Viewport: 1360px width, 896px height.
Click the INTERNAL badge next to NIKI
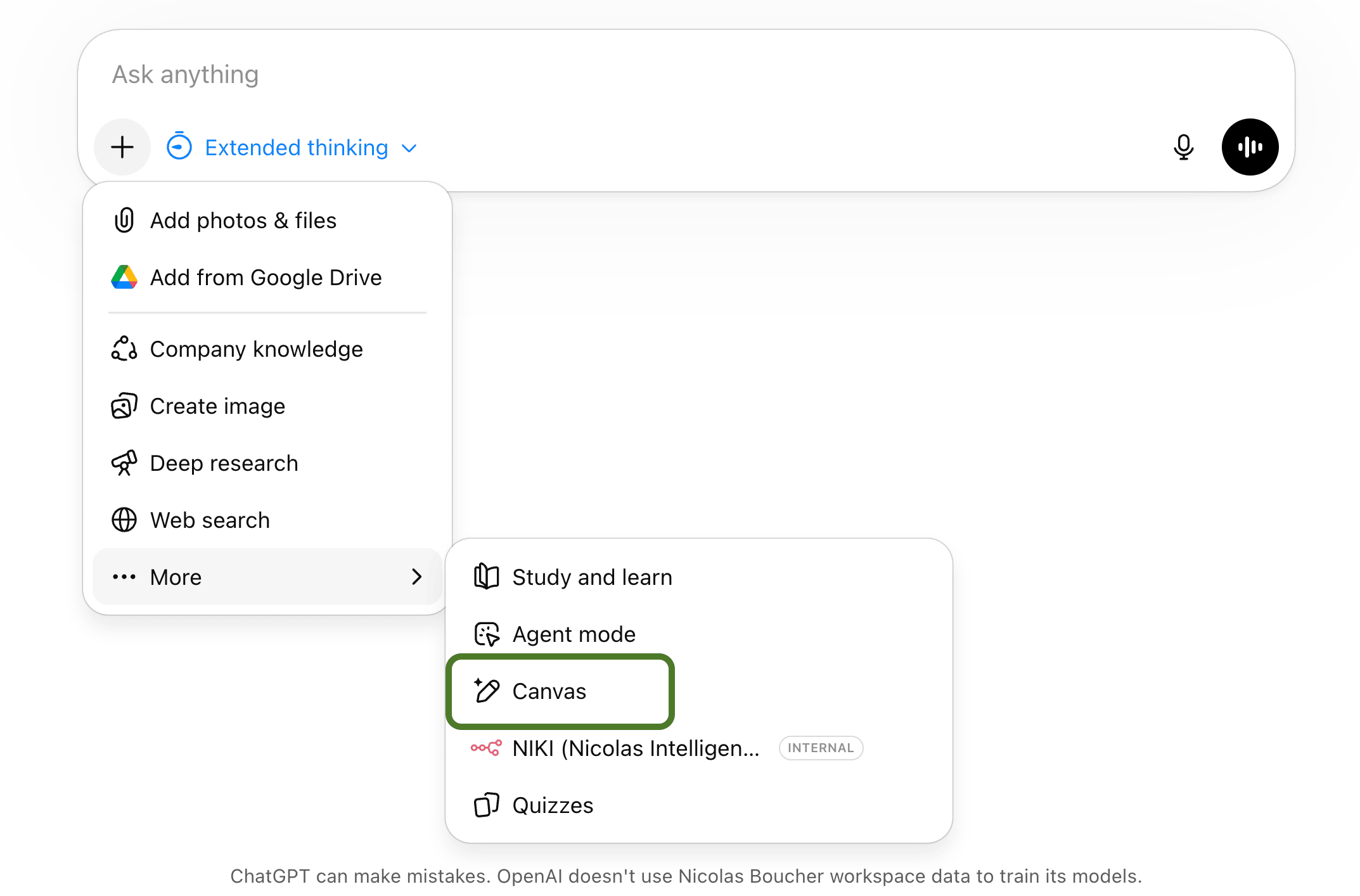[x=820, y=748]
